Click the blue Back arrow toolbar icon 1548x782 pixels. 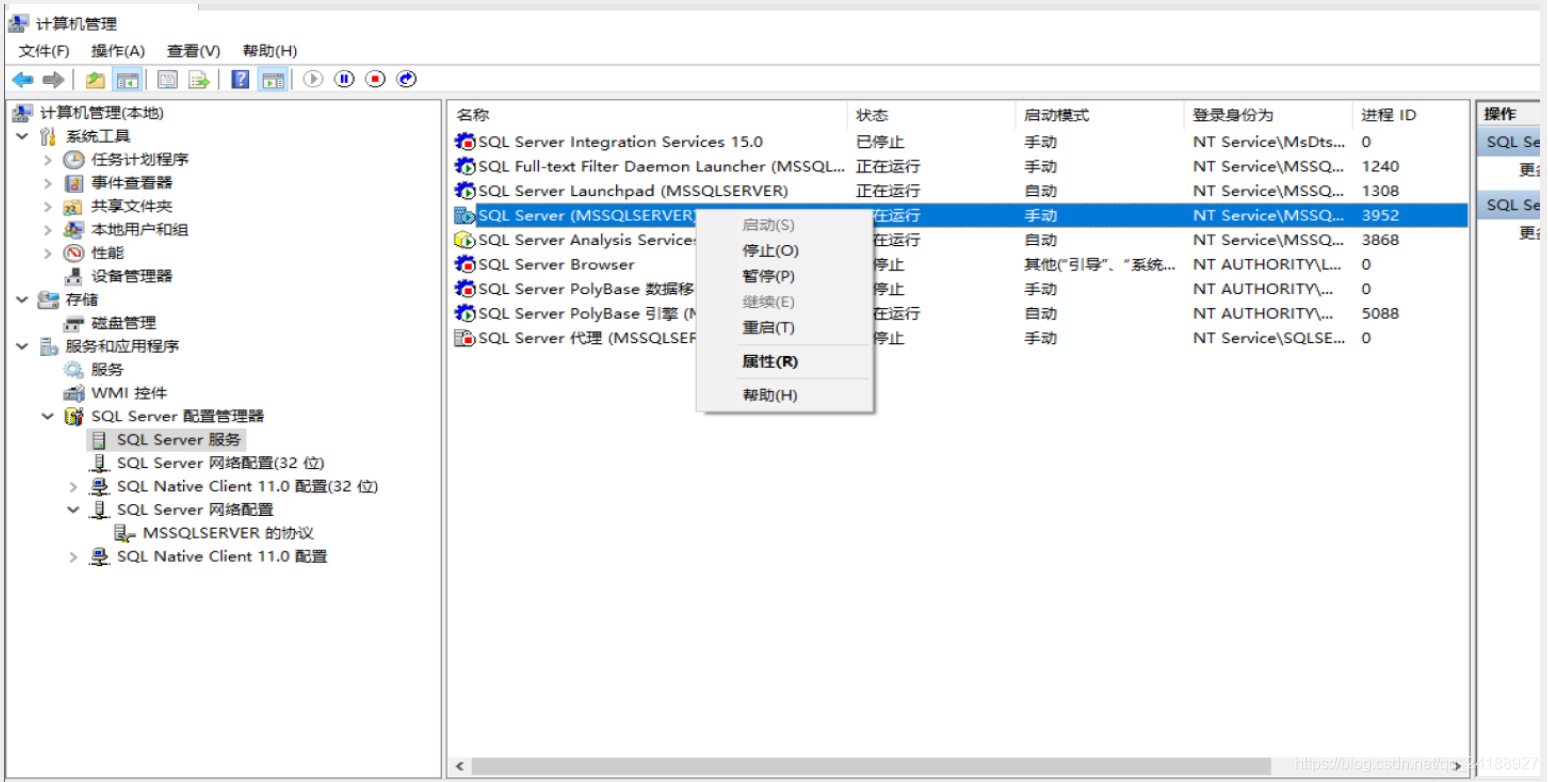click(22, 80)
